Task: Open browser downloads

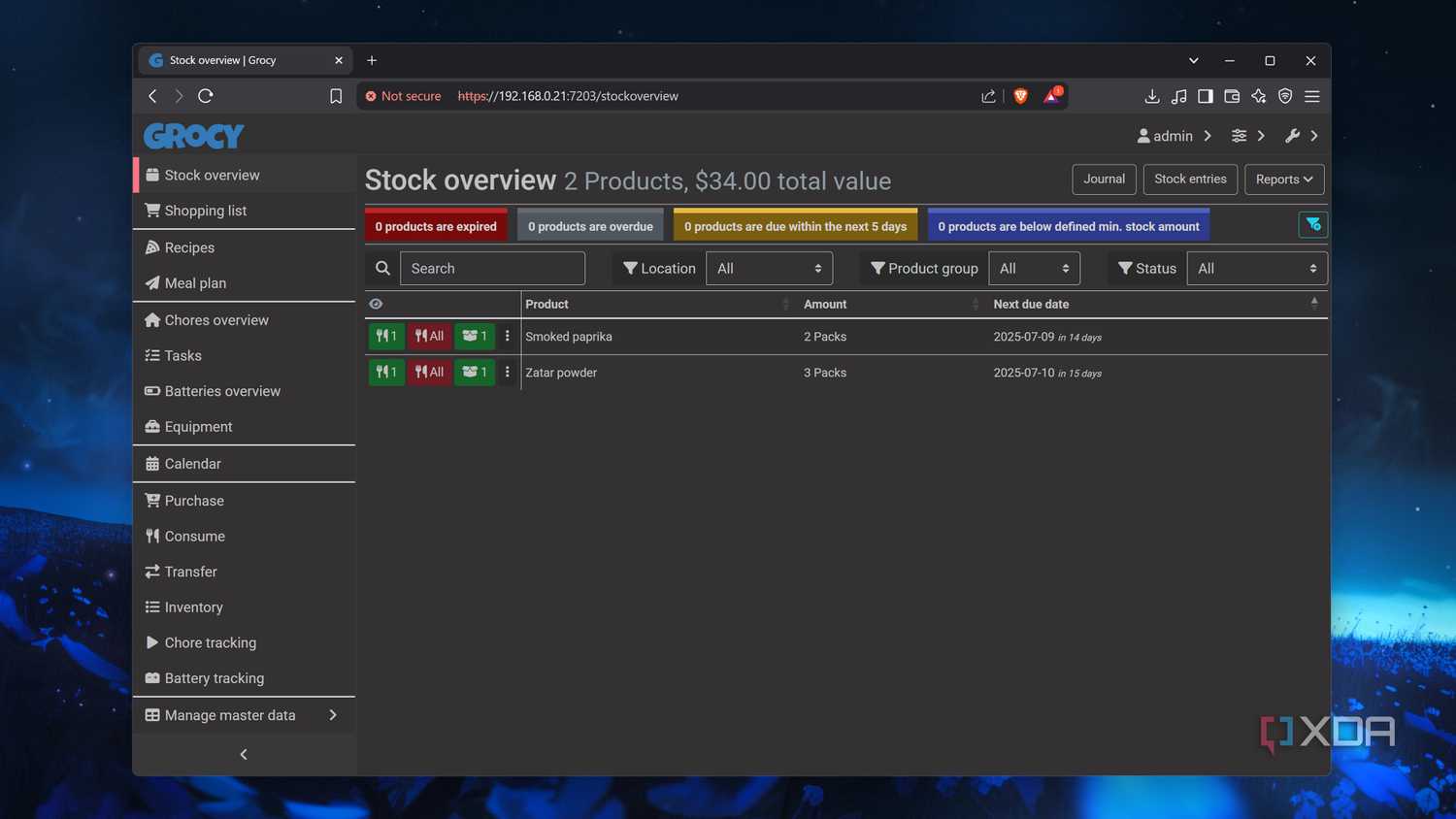Action: (x=1152, y=96)
